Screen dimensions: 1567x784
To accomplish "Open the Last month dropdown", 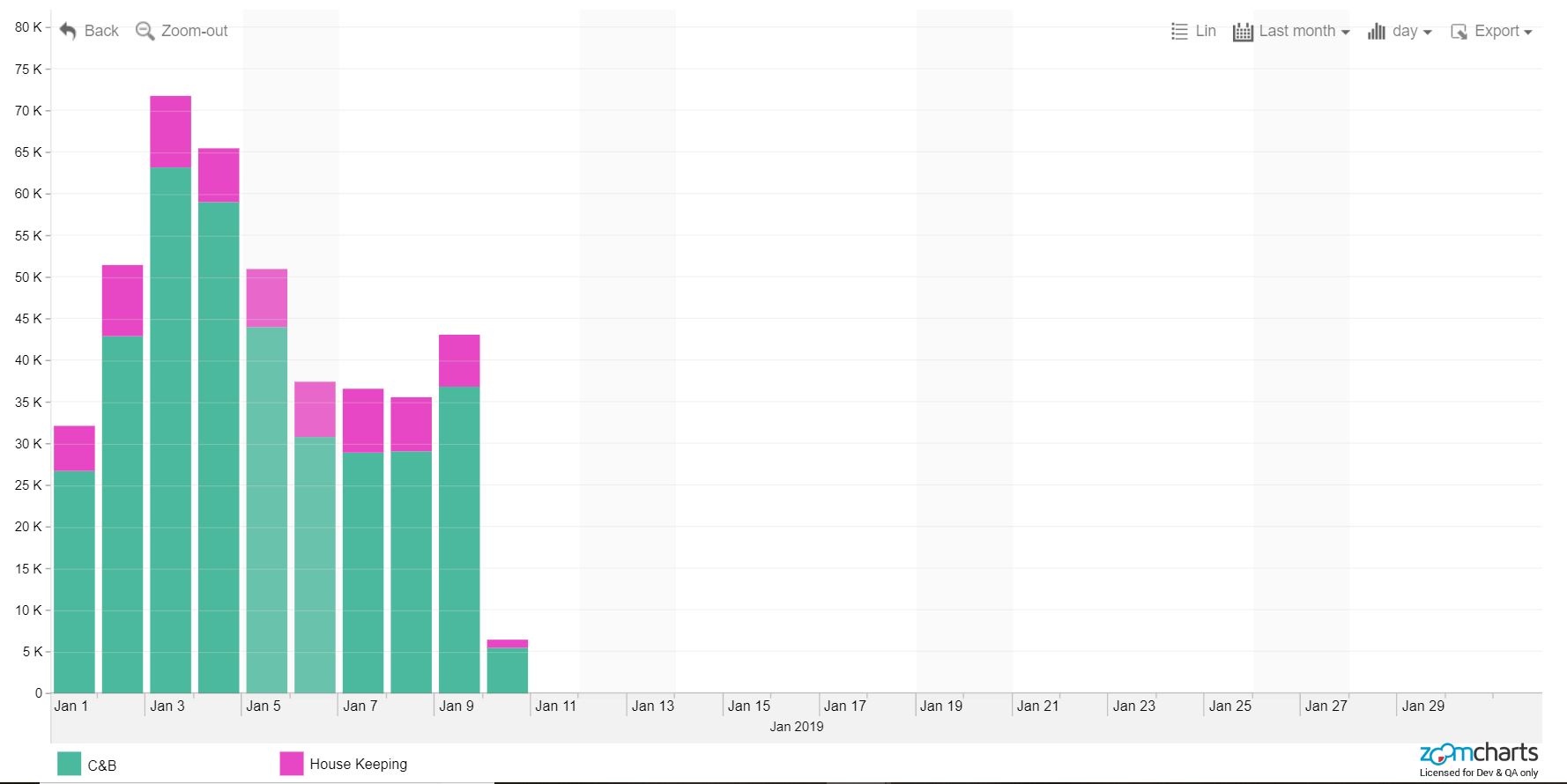I will [1303, 31].
